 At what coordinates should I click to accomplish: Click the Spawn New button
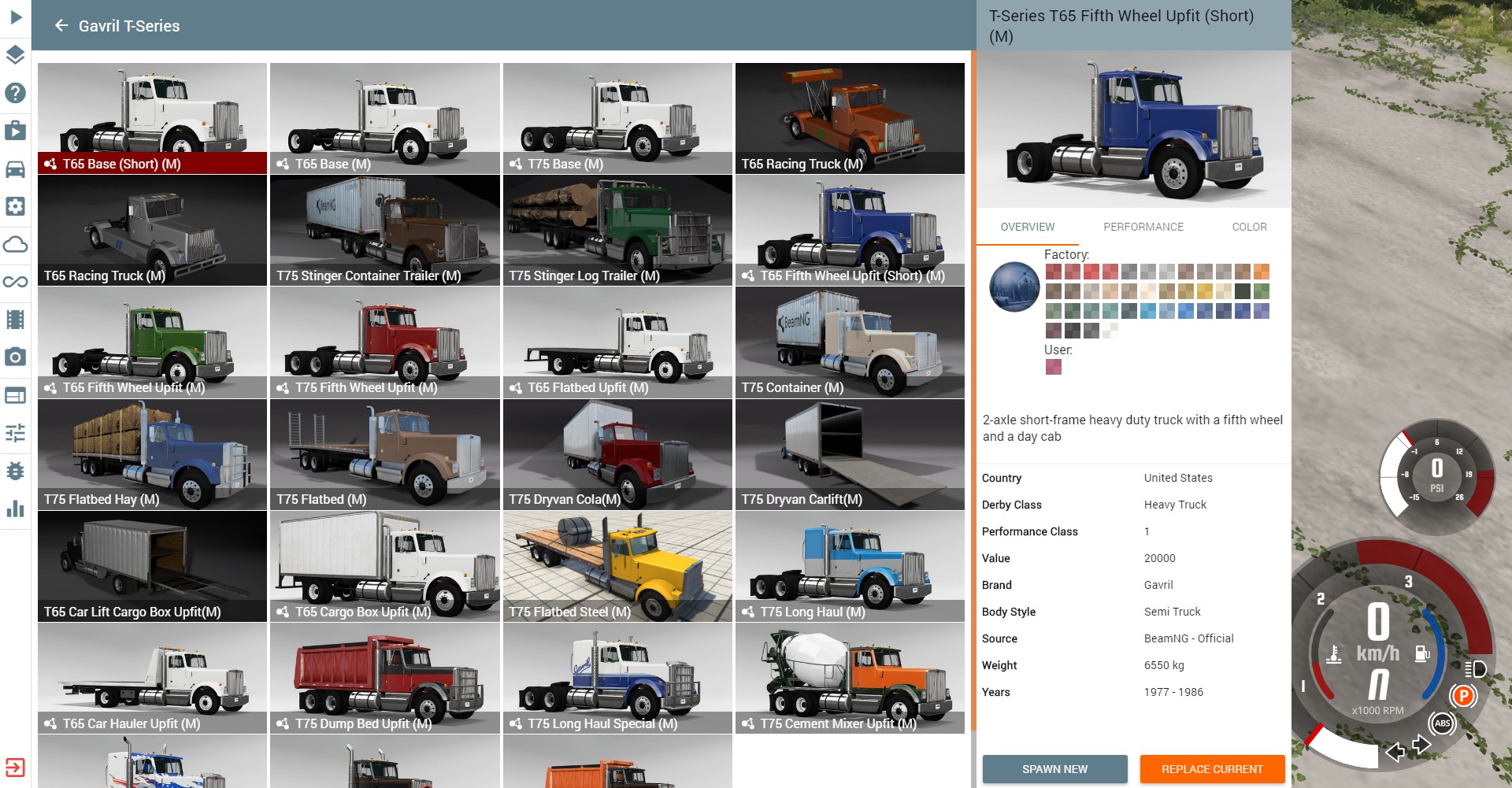pyautogui.click(x=1054, y=769)
